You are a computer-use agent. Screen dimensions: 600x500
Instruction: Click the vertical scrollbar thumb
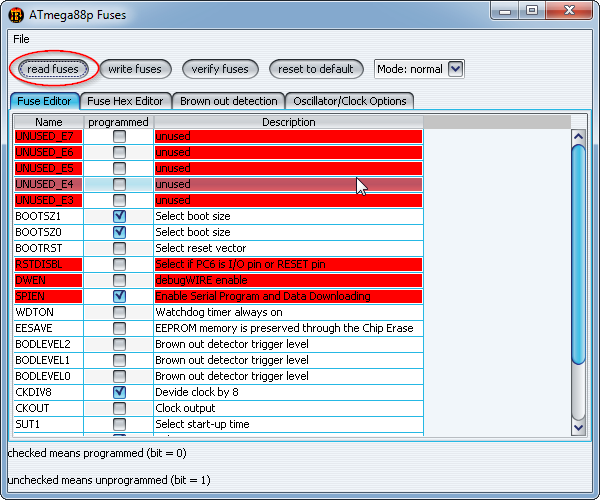pyautogui.click(x=578, y=254)
